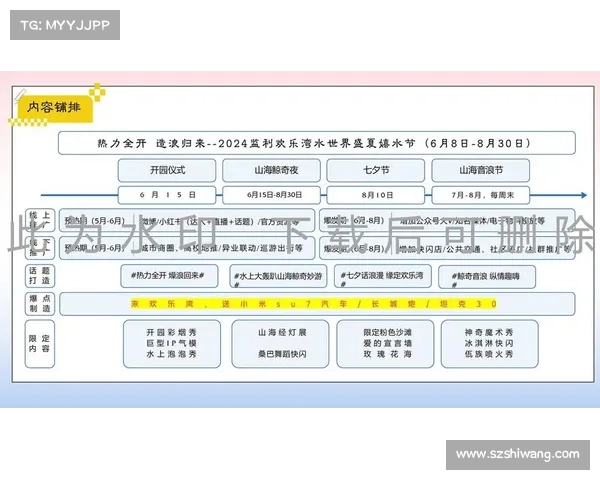The image size is (600, 480).
Task: Select the title banner 热力全开 造浪归来
Action: (x=316, y=143)
